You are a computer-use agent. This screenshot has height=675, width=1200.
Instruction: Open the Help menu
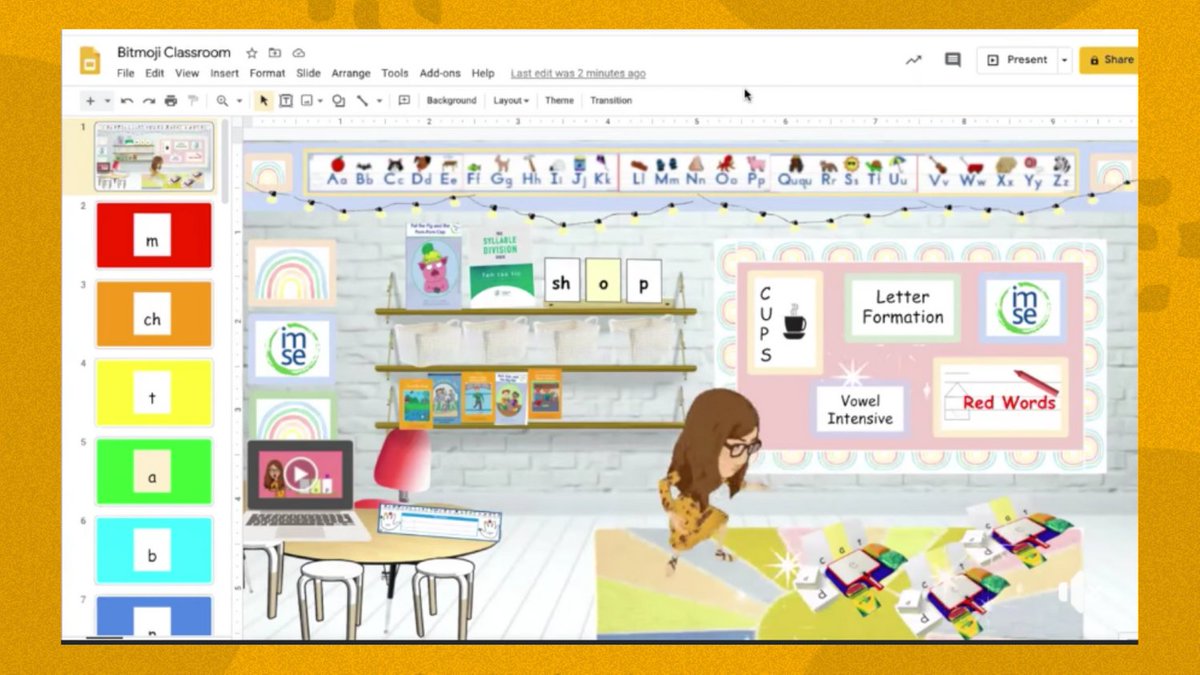click(x=483, y=74)
